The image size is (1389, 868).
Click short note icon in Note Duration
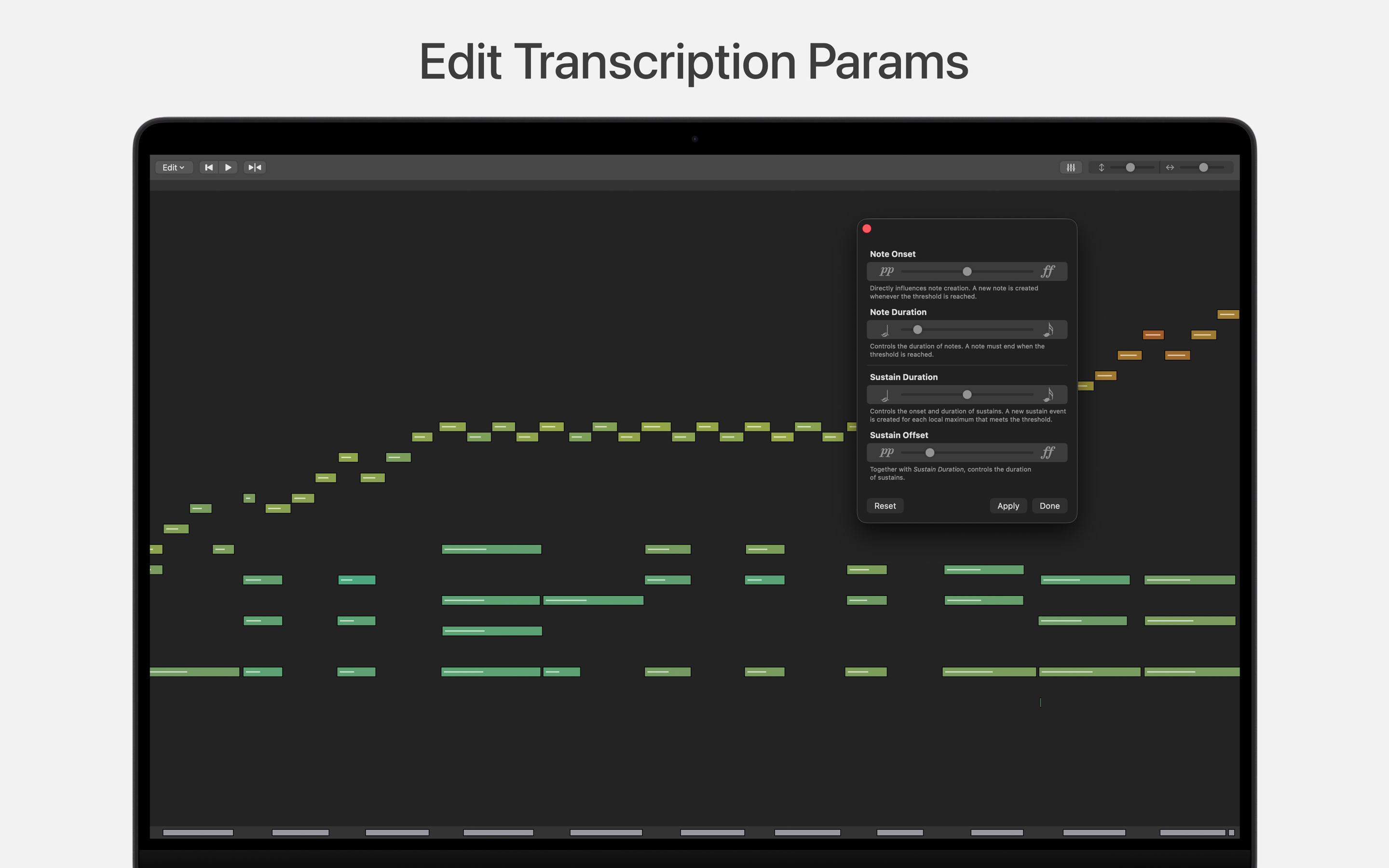point(1048,329)
